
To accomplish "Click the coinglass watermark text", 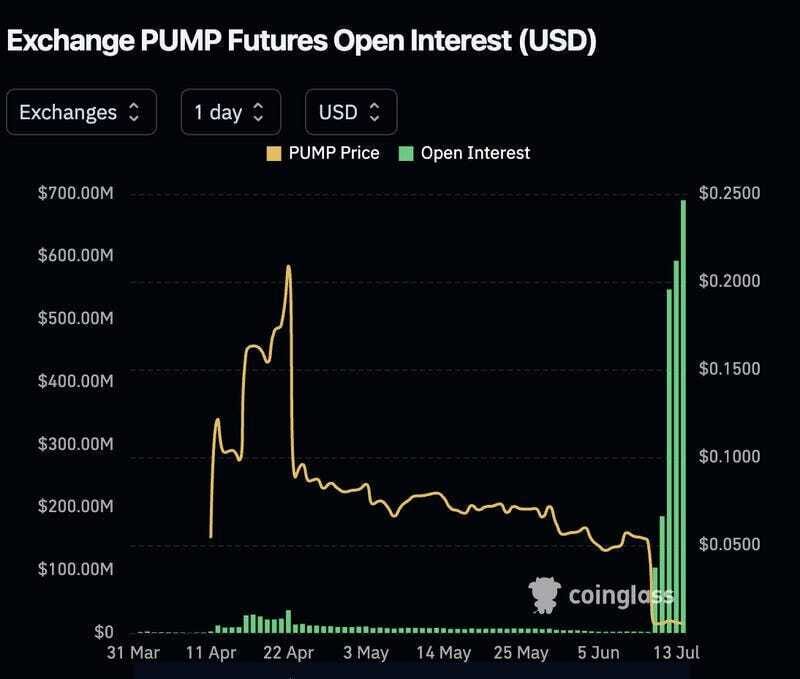I will pyautogui.click(x=621, y=596).
